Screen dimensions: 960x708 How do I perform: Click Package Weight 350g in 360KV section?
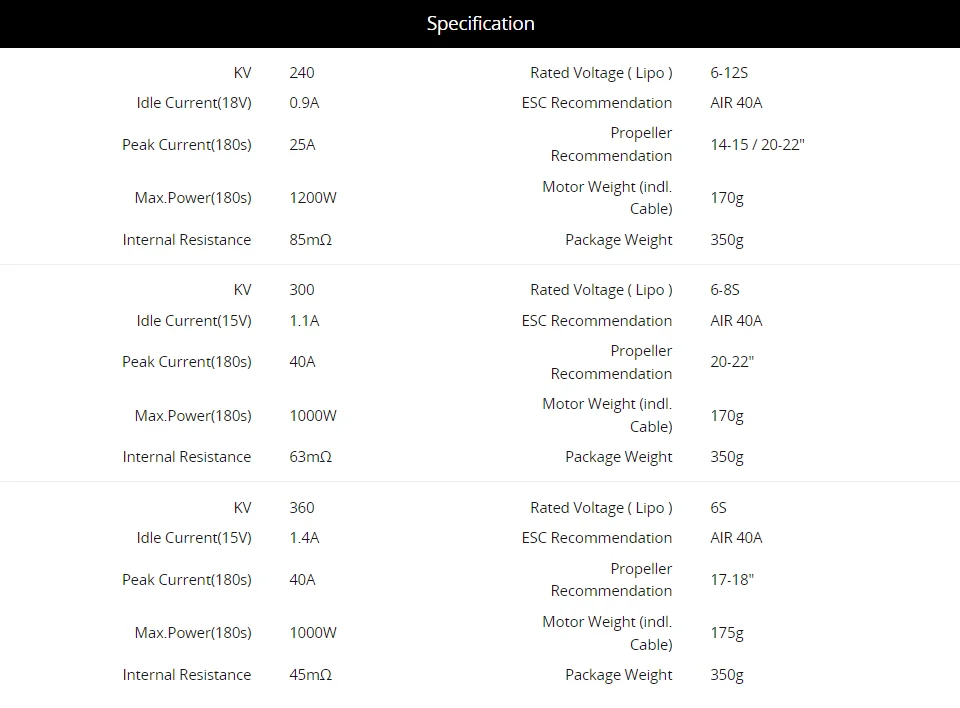(x=727, y=675)
